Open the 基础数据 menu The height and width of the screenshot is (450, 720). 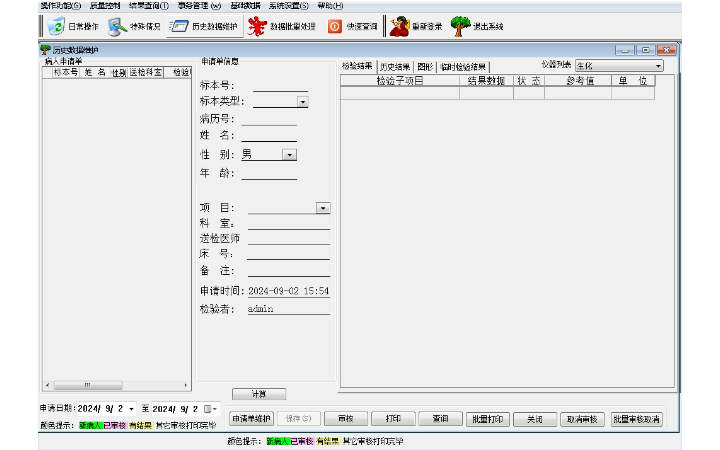[245, 6]
